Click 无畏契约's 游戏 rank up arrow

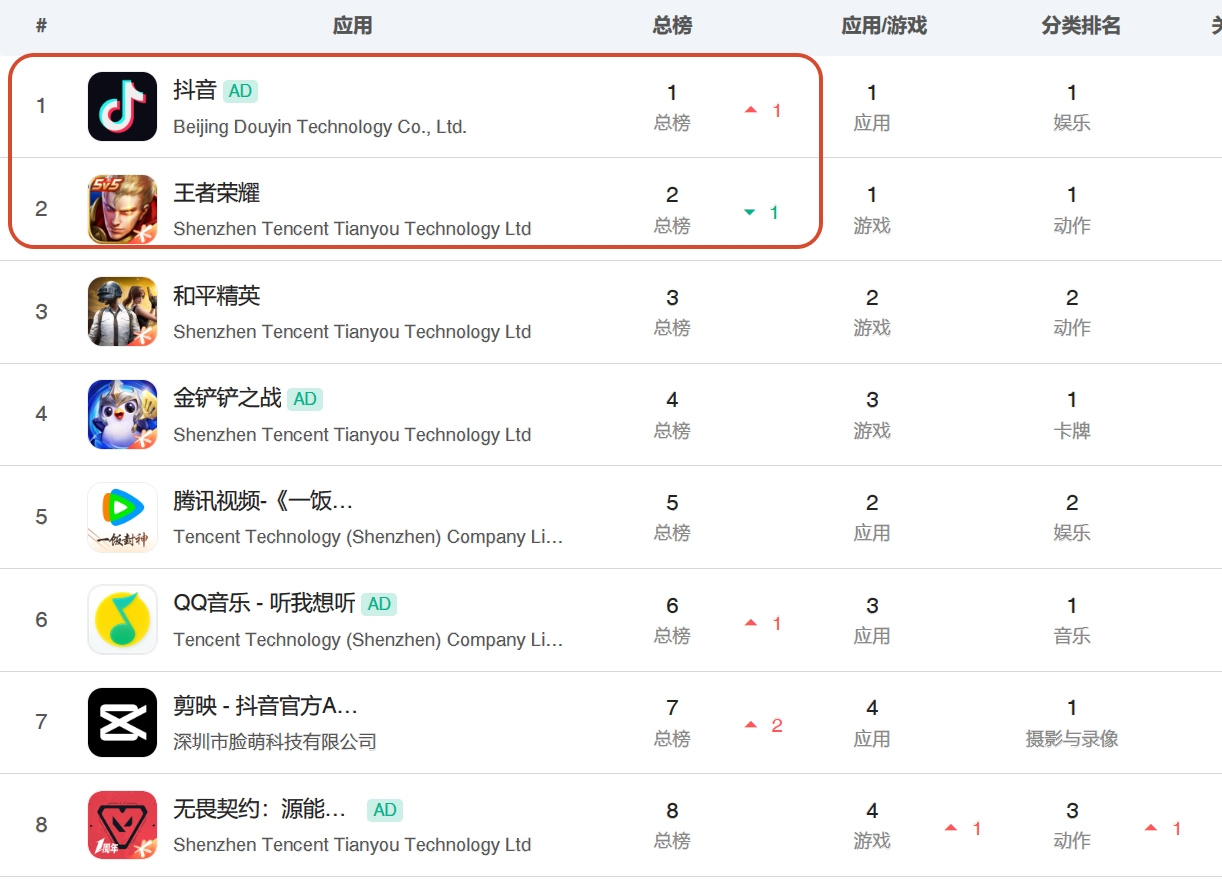(x=951, y=828)
